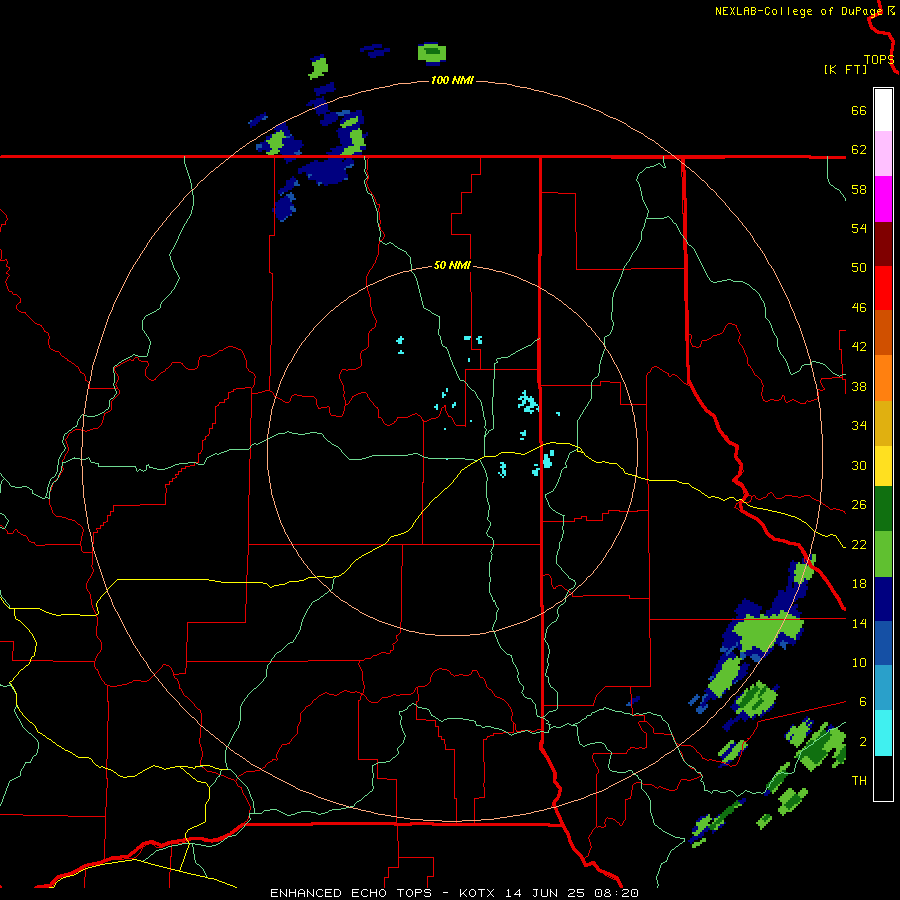Click the light pink swatch on the scale
Image resolution: width=900 pixels, height=900 pixels.
tap(883, 154)
